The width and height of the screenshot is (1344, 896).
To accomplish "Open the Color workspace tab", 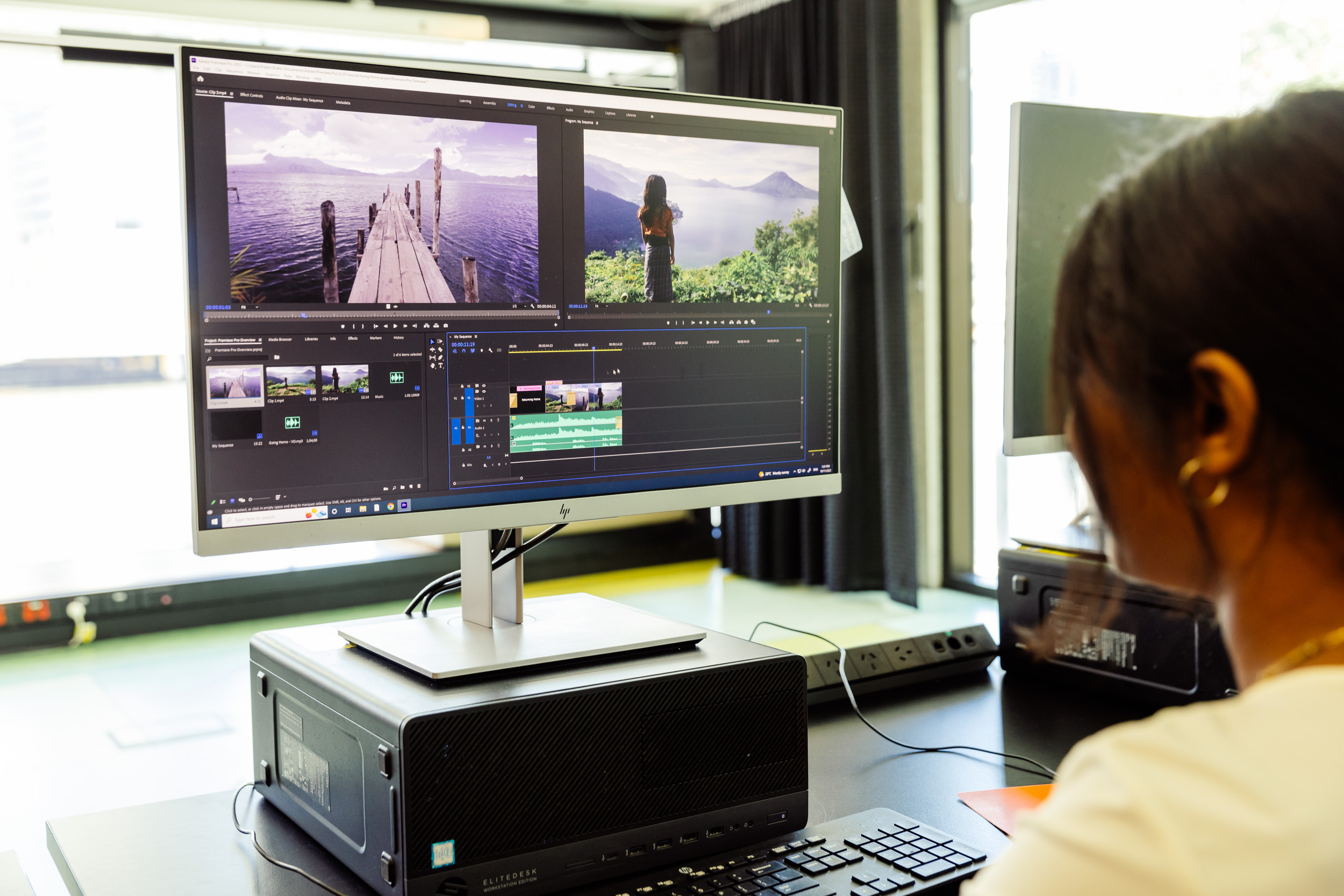I will coord(532,107).
